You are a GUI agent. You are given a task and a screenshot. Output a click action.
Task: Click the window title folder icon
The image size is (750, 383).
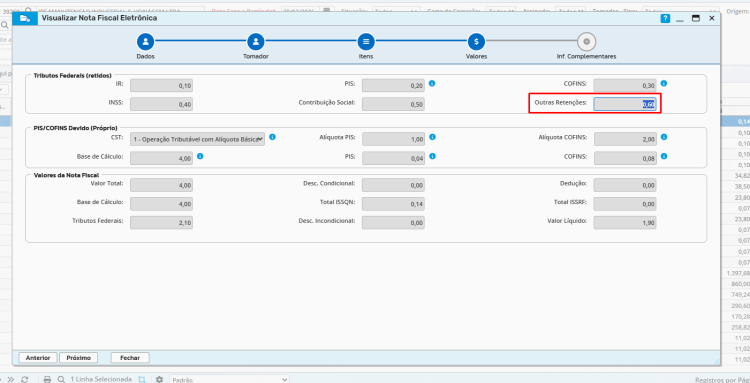(25, 18)
